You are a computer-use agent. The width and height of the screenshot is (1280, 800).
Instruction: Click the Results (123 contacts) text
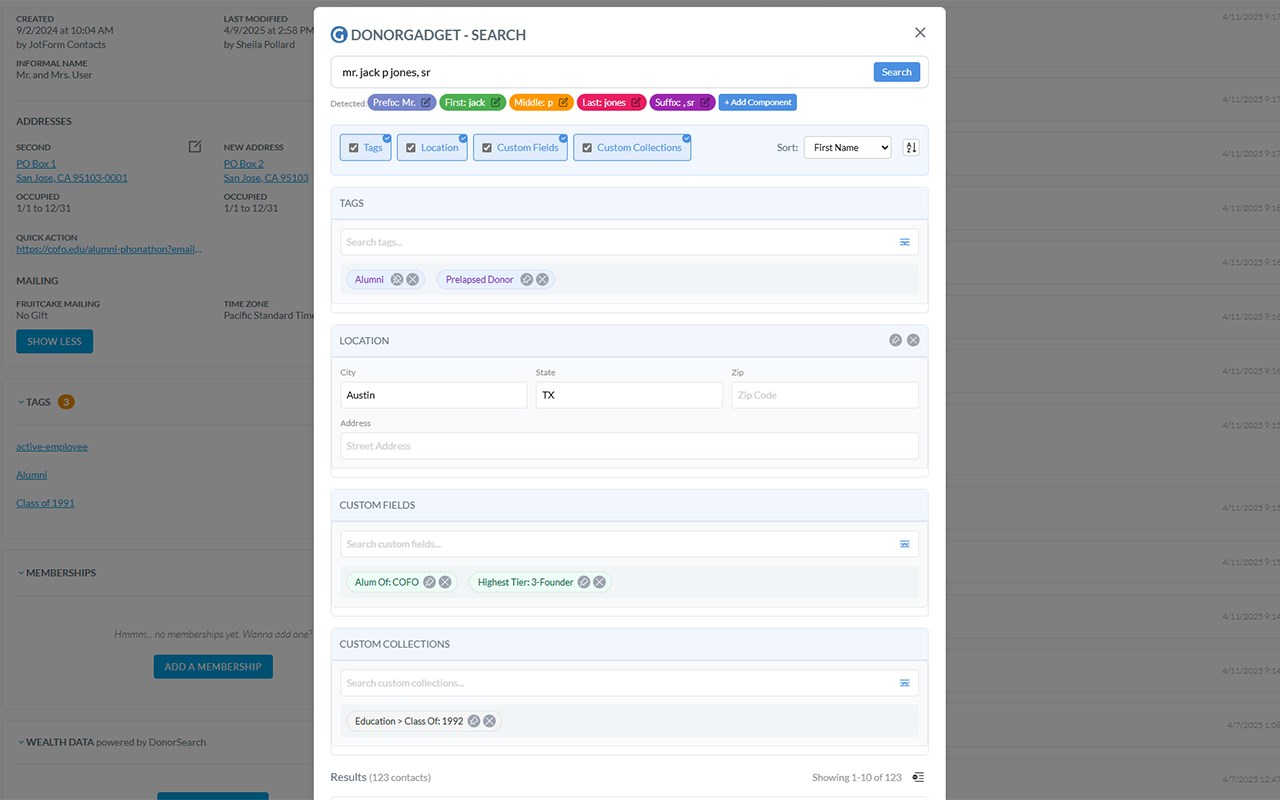coord(381,777)
